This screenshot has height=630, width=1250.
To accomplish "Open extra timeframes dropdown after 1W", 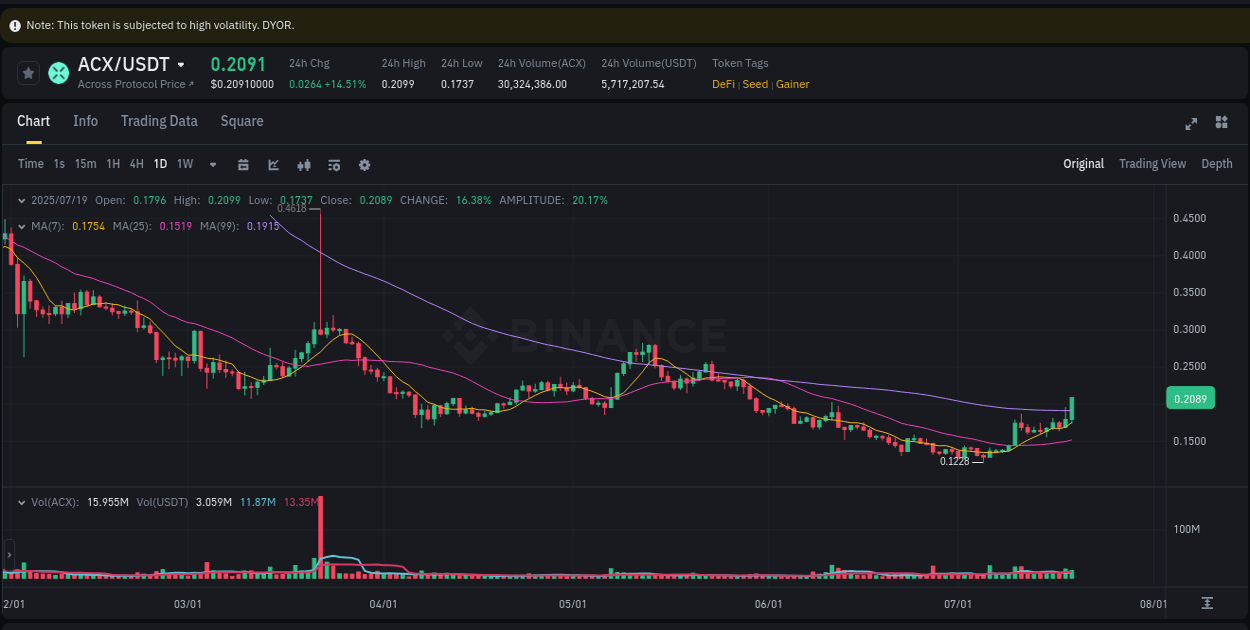I will click(212, 164).
